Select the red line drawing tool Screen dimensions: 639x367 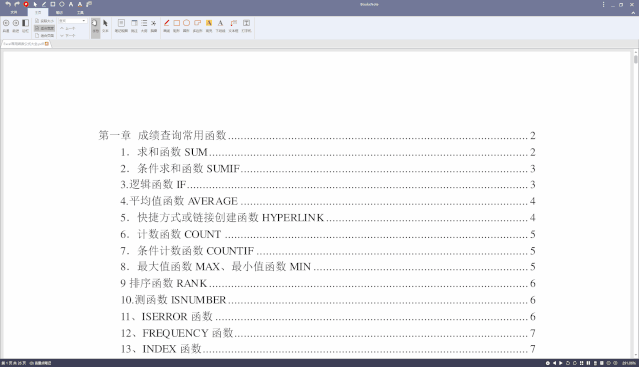click(x=167, y=26)
